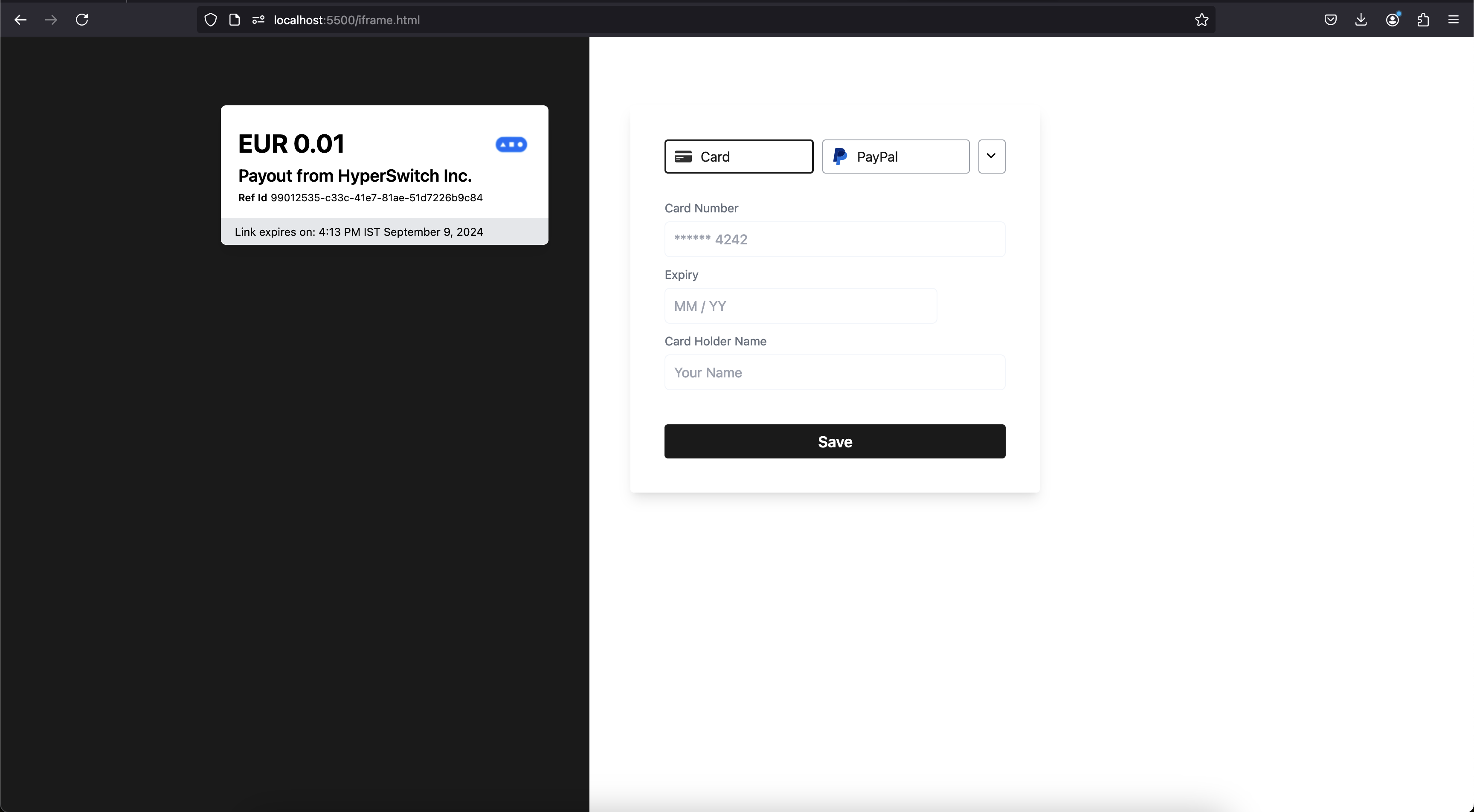1474x812 pixels.
Task: Open the Firefox account menu
Action: click(x=1392, y=20)
